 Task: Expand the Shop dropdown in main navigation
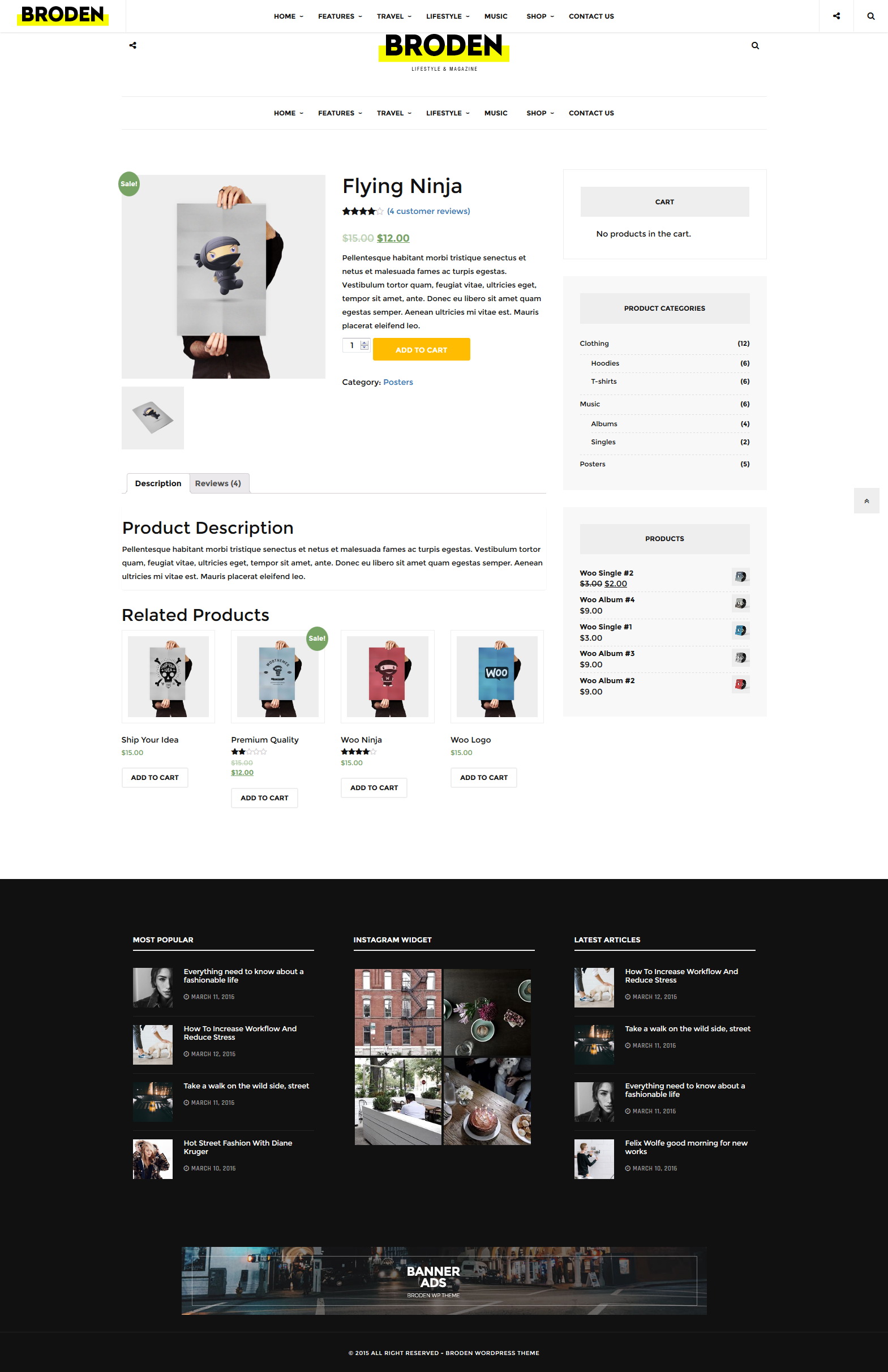coord(540,113)
